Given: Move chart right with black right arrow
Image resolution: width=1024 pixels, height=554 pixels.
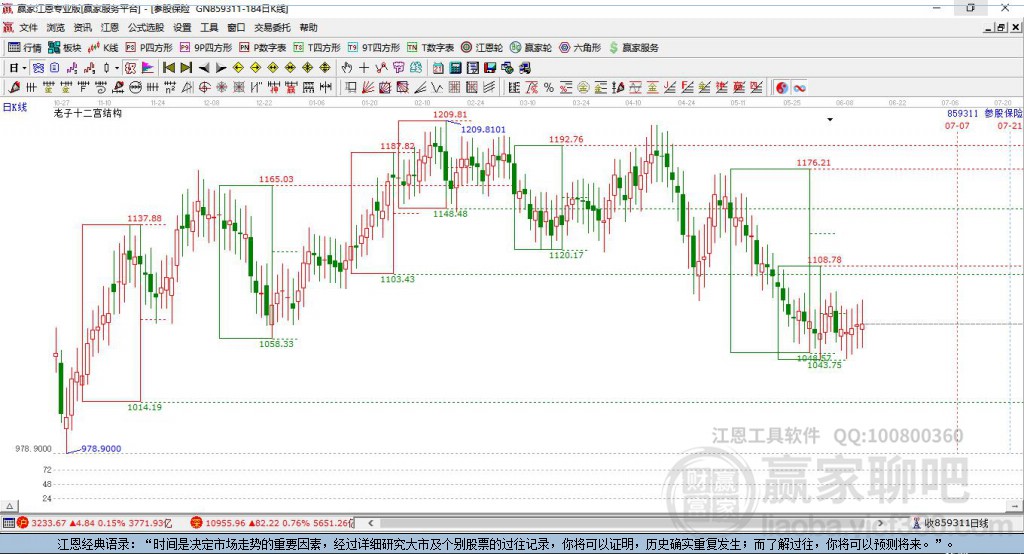Looking at the screenshot, I should pos(221,68).
